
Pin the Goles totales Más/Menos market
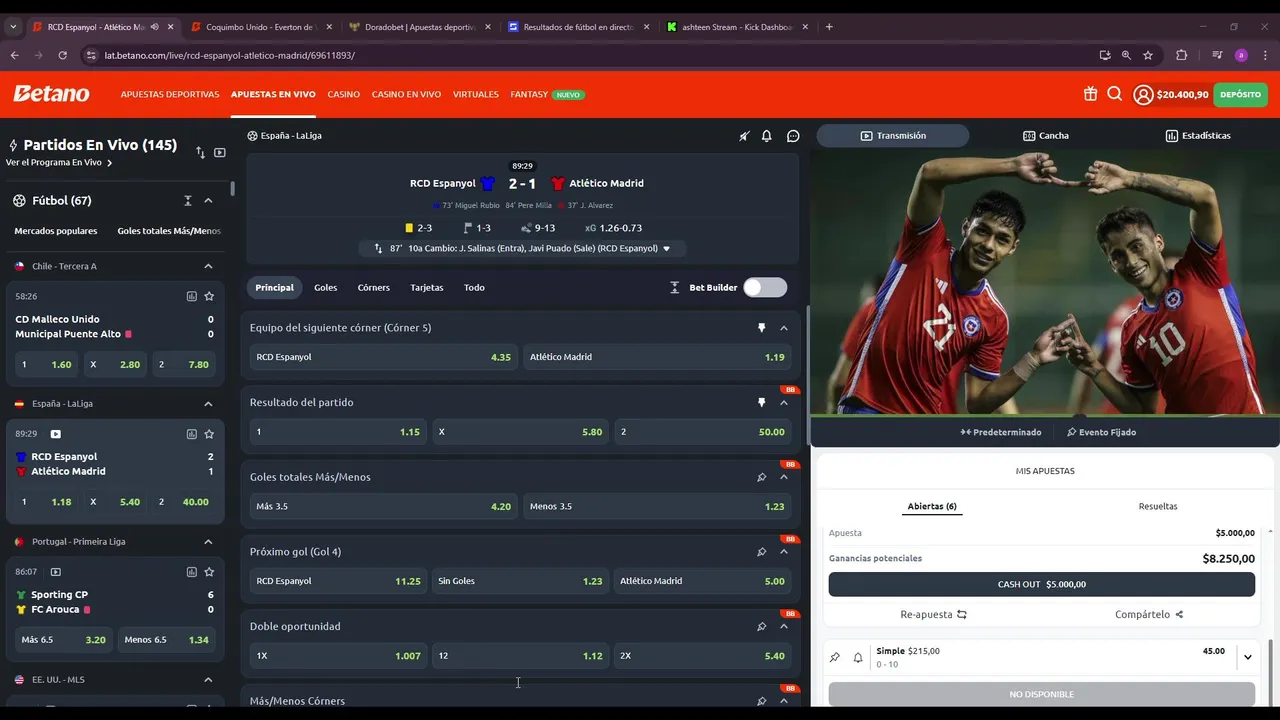tap(761, 477)
